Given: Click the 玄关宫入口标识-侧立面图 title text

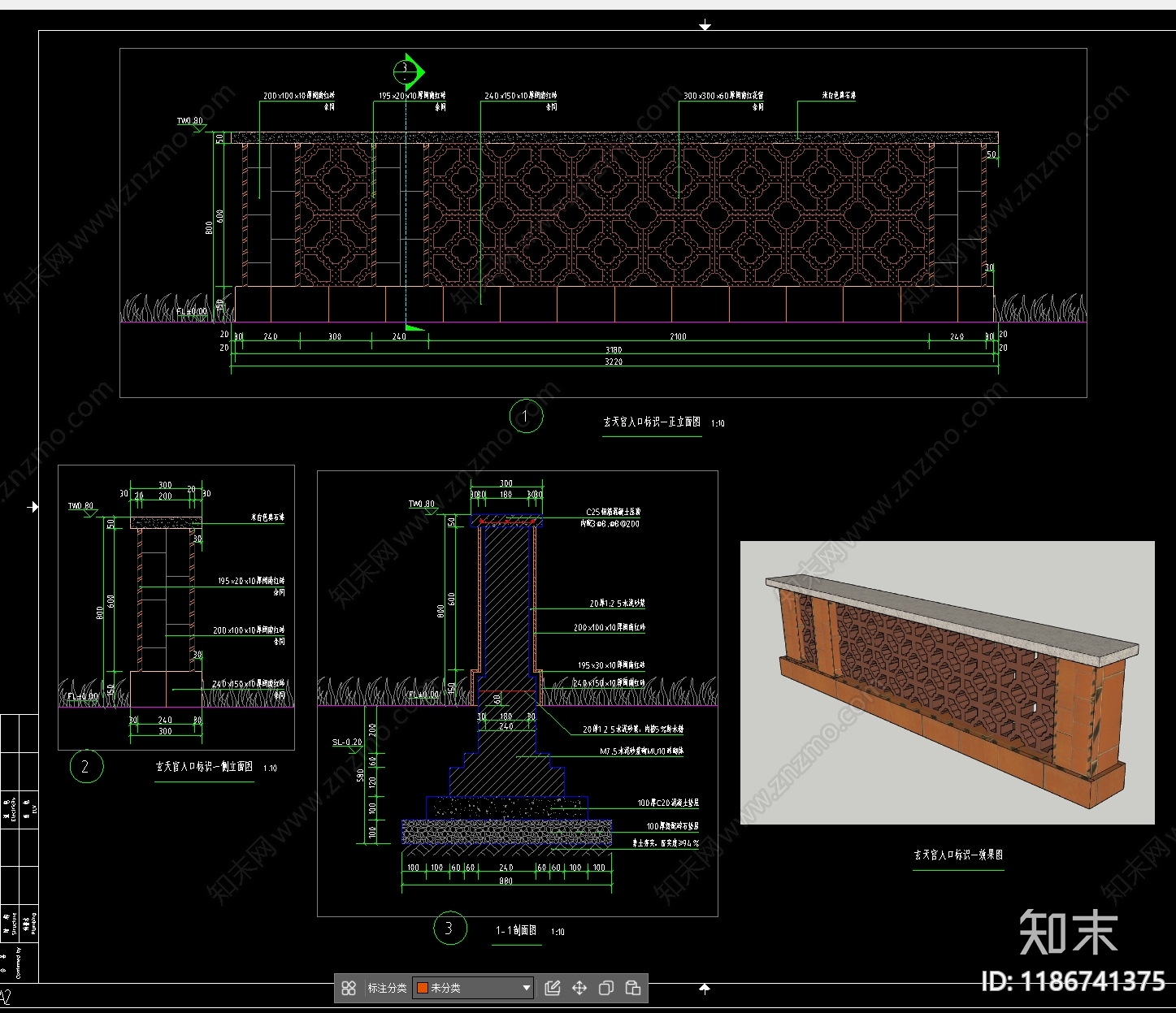Looking at the screenshot, I should pyautogui.click(x=204, y=766).
